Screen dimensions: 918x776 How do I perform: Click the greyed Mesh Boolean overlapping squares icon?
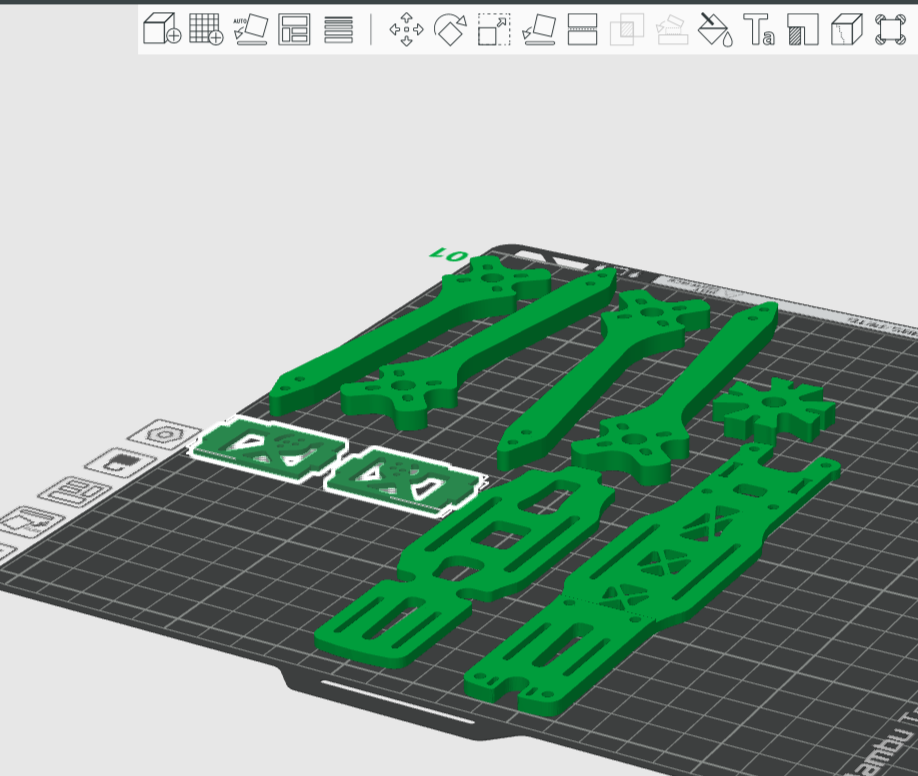626,29
